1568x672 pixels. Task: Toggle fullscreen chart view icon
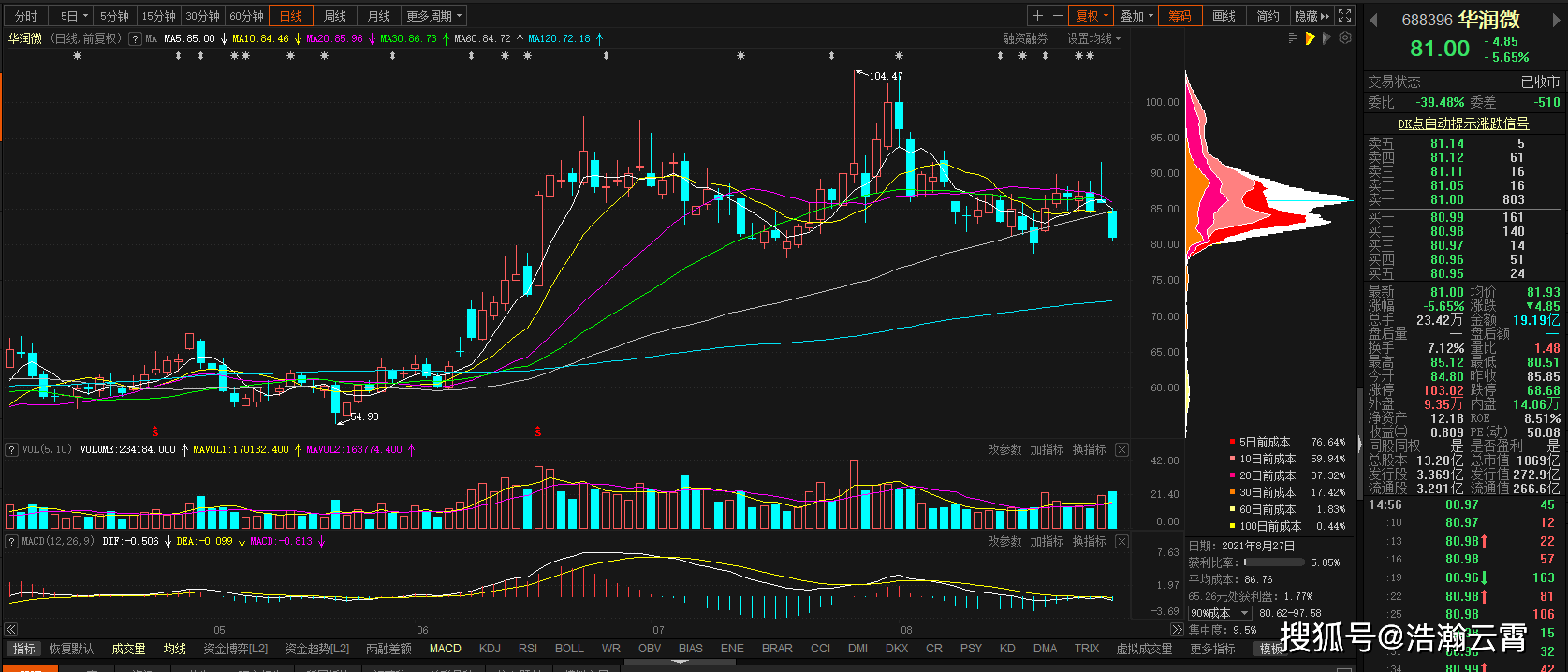tap(1344, 16)
